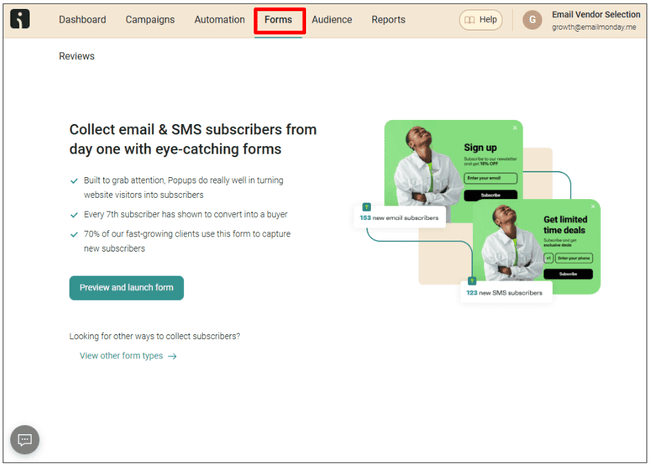Click the Enter your email field

(490, 178)
